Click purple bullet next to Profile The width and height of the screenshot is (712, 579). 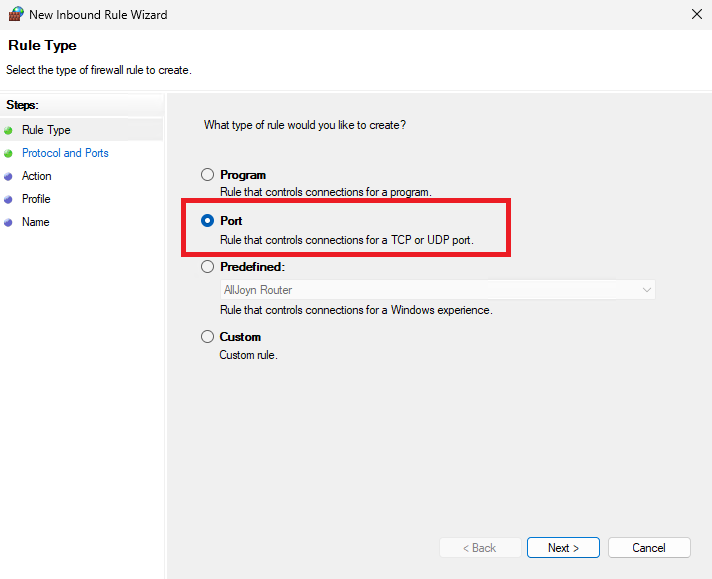[8, 199]
